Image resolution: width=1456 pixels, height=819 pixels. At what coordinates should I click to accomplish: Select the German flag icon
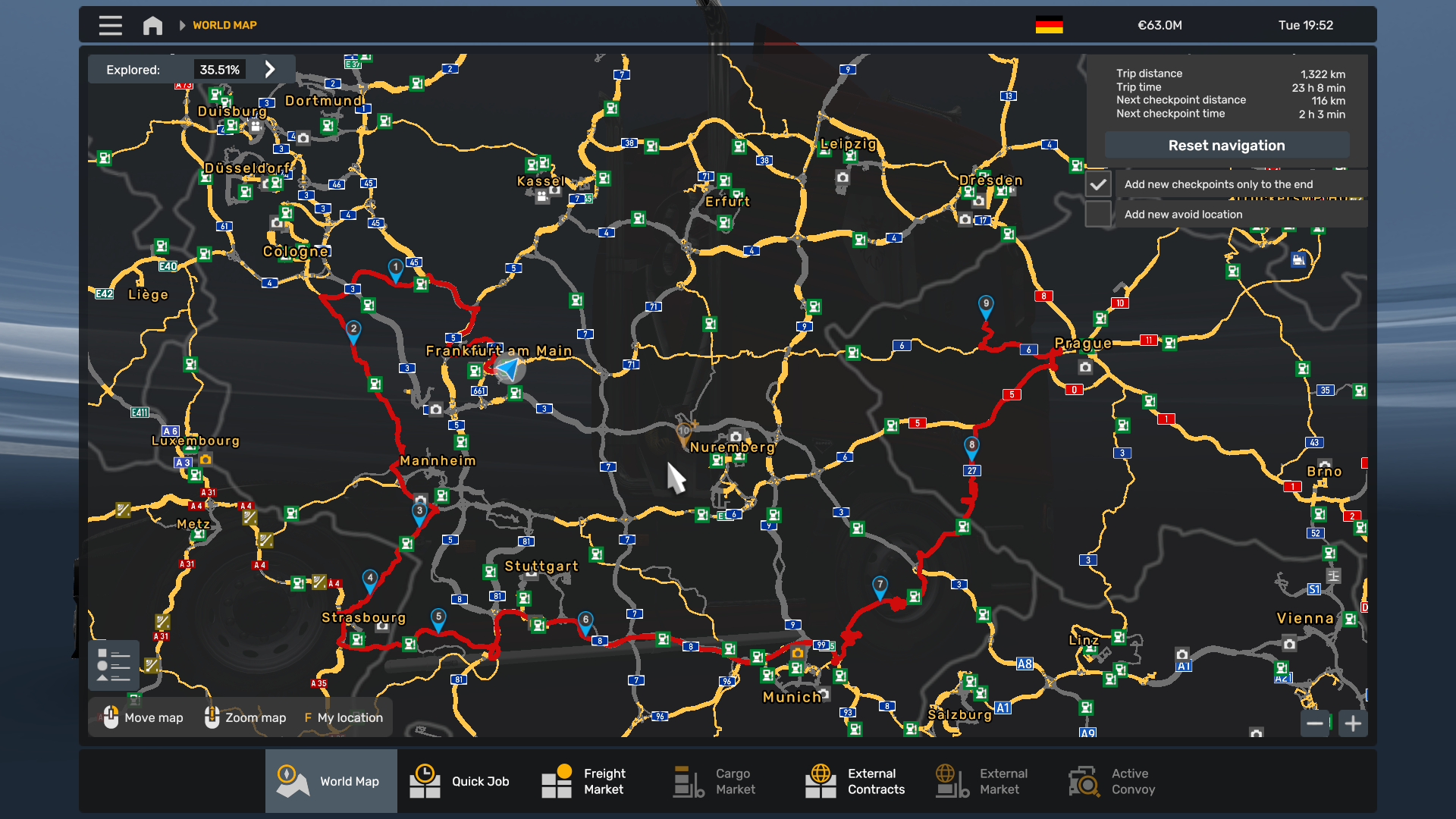point(1049,25)
